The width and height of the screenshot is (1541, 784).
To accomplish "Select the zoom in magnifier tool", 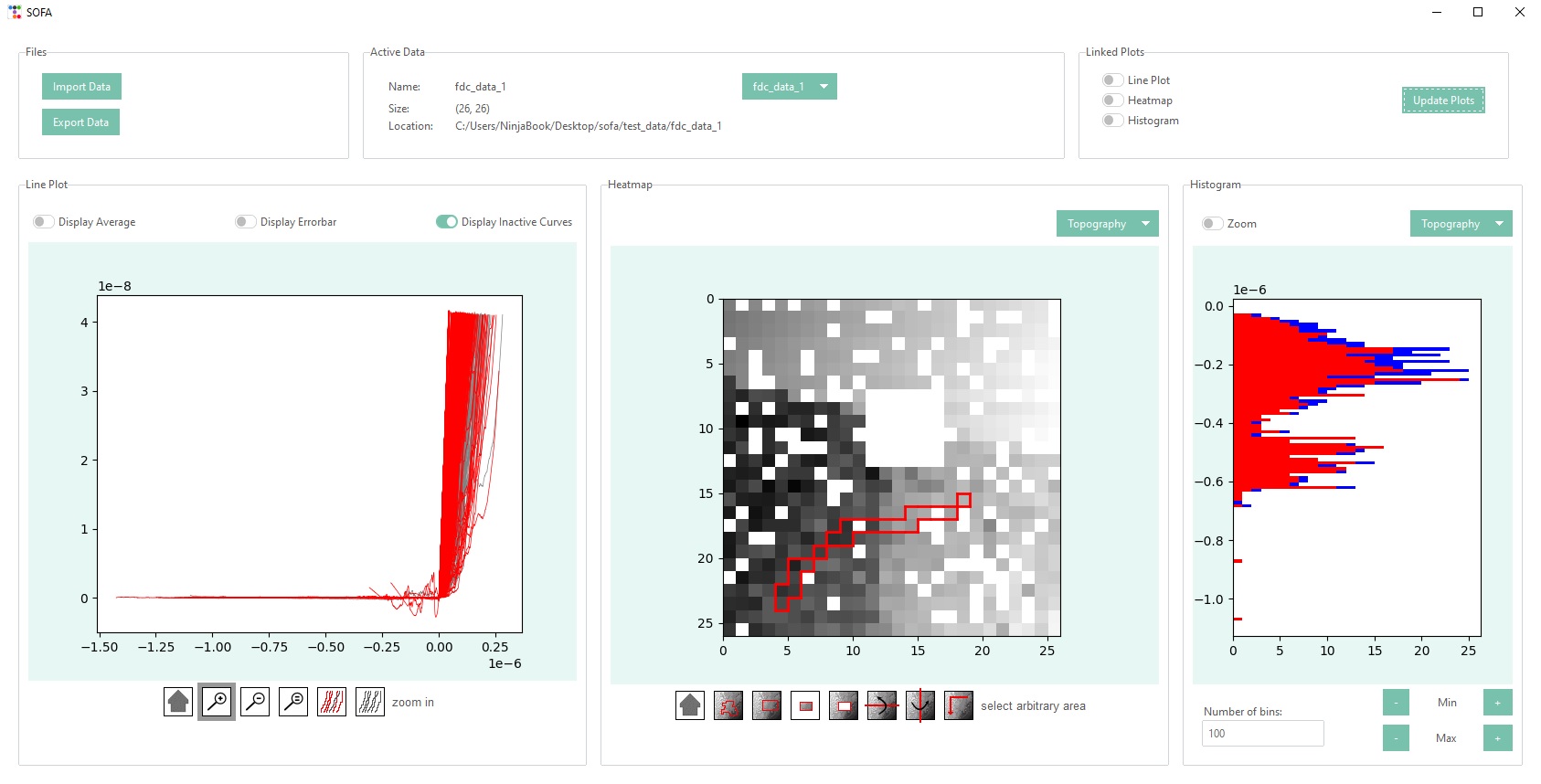I will click(217, 702).
